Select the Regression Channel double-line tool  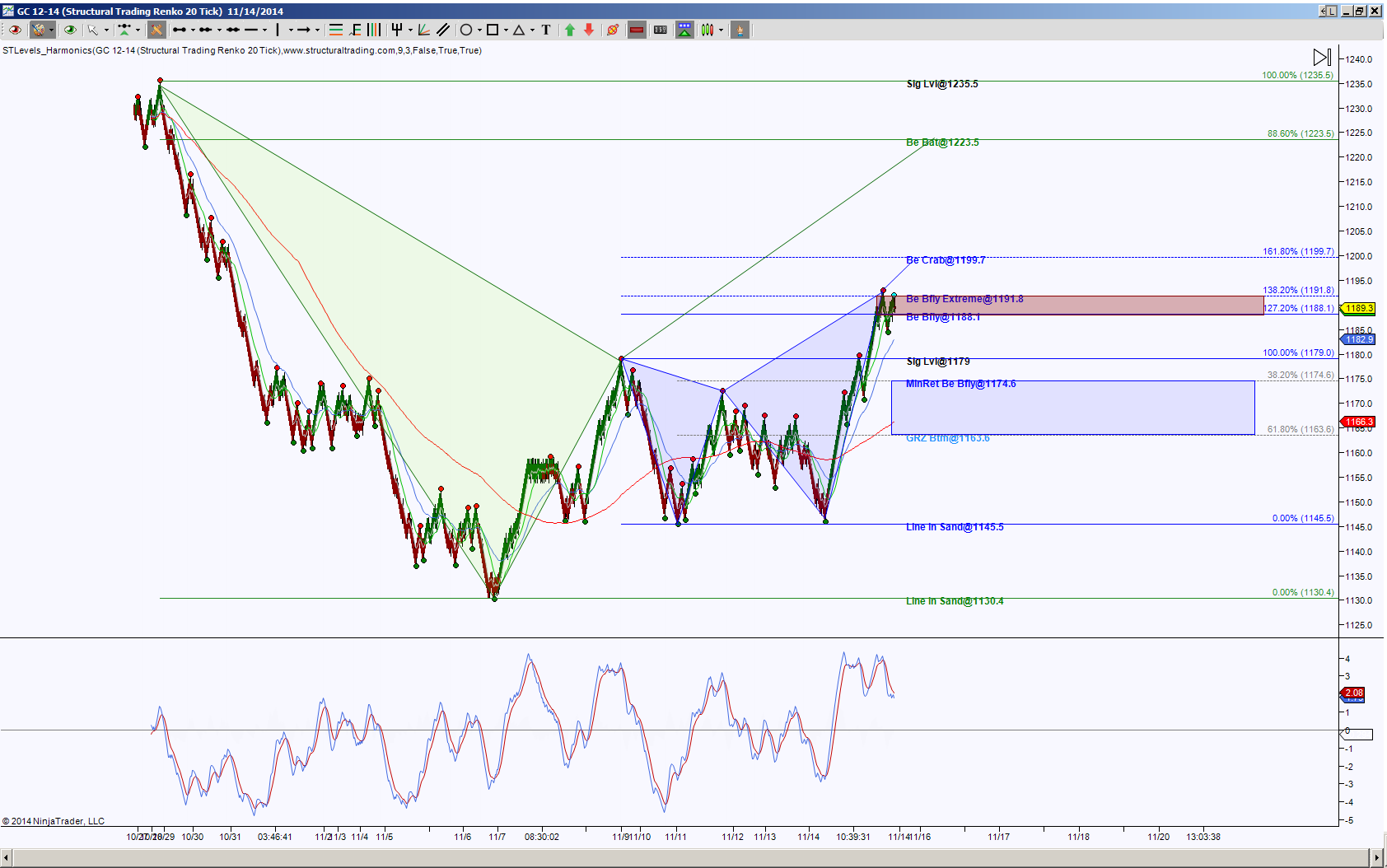pyautogui.click(x=443, y=30)
